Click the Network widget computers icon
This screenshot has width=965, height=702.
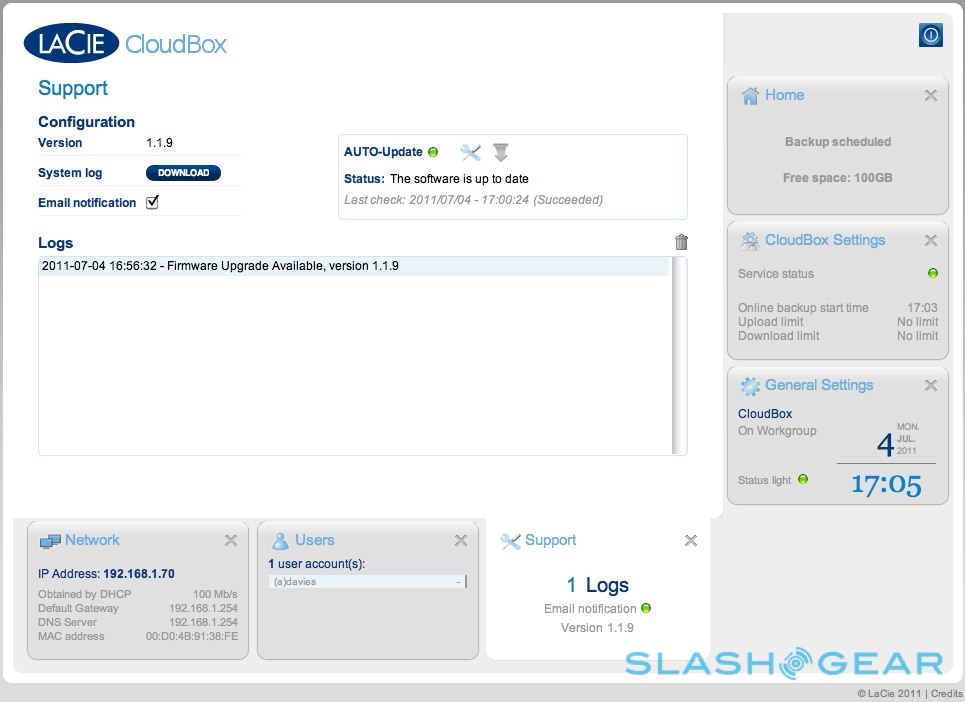(x=50, y=541)
